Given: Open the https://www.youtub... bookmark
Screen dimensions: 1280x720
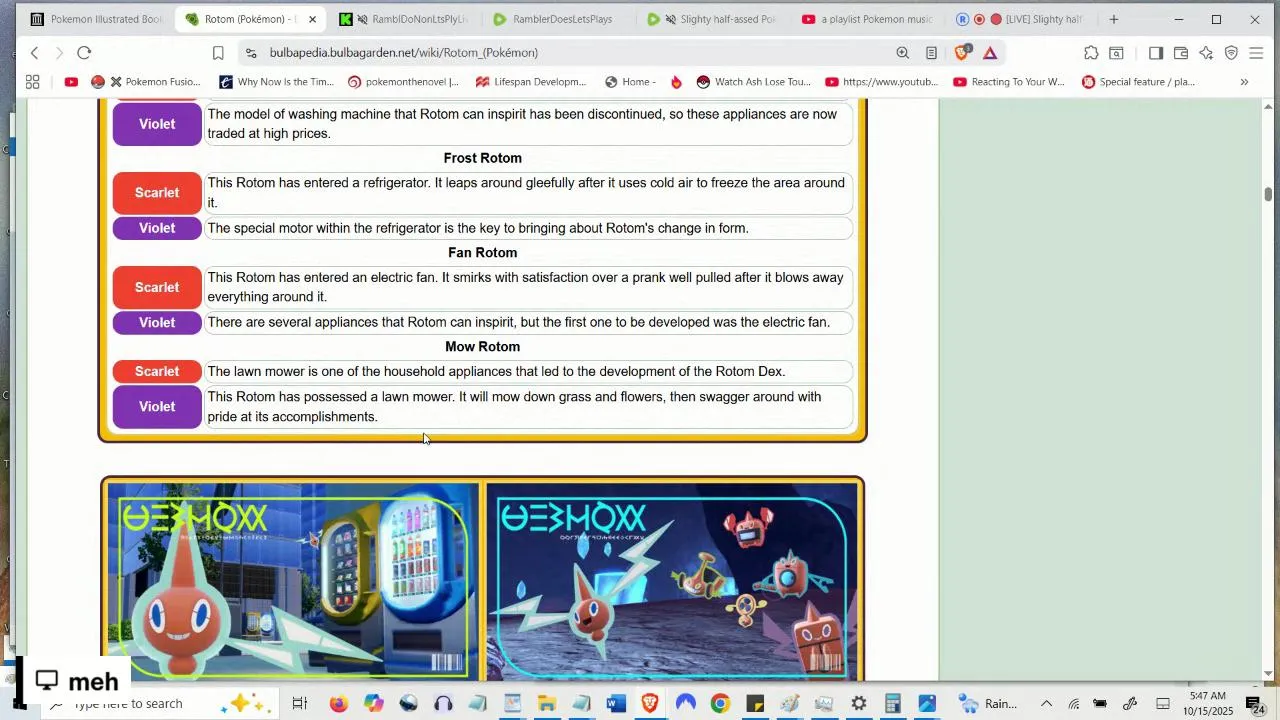Looking at the screenshot, I should (x=881, y=82).
